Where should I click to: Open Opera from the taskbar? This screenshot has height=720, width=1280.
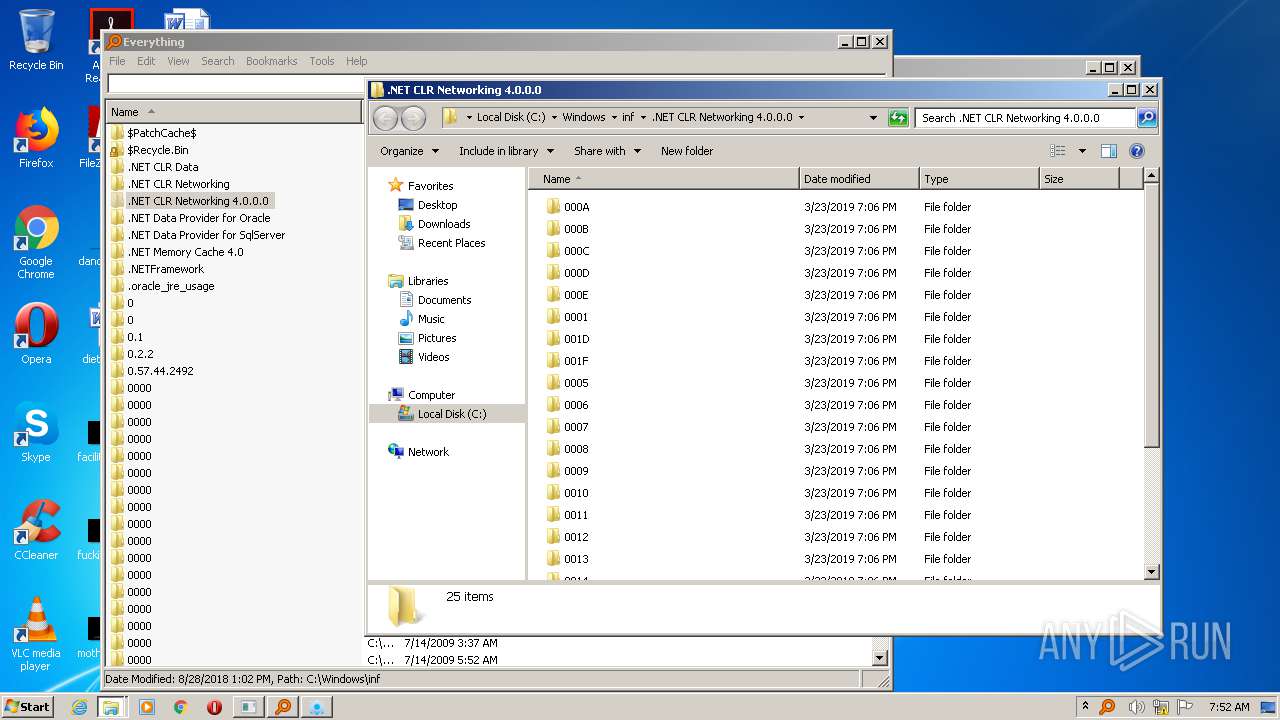[214, 707]
